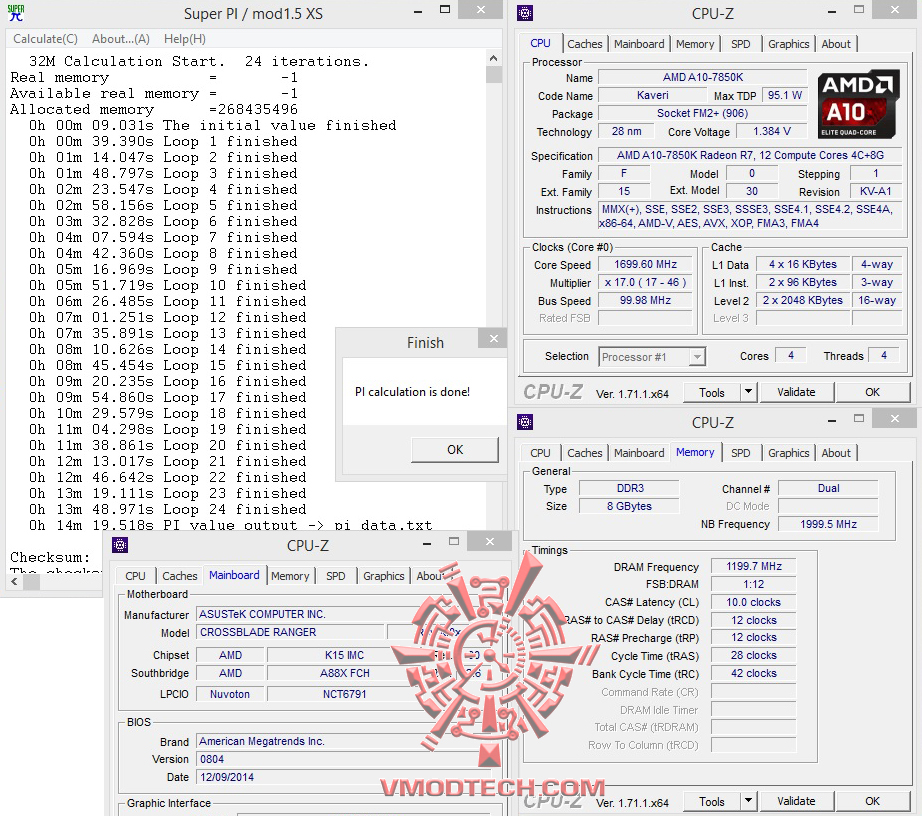Click the Bus Speed value 99.98 MHz

click(645, 300)
